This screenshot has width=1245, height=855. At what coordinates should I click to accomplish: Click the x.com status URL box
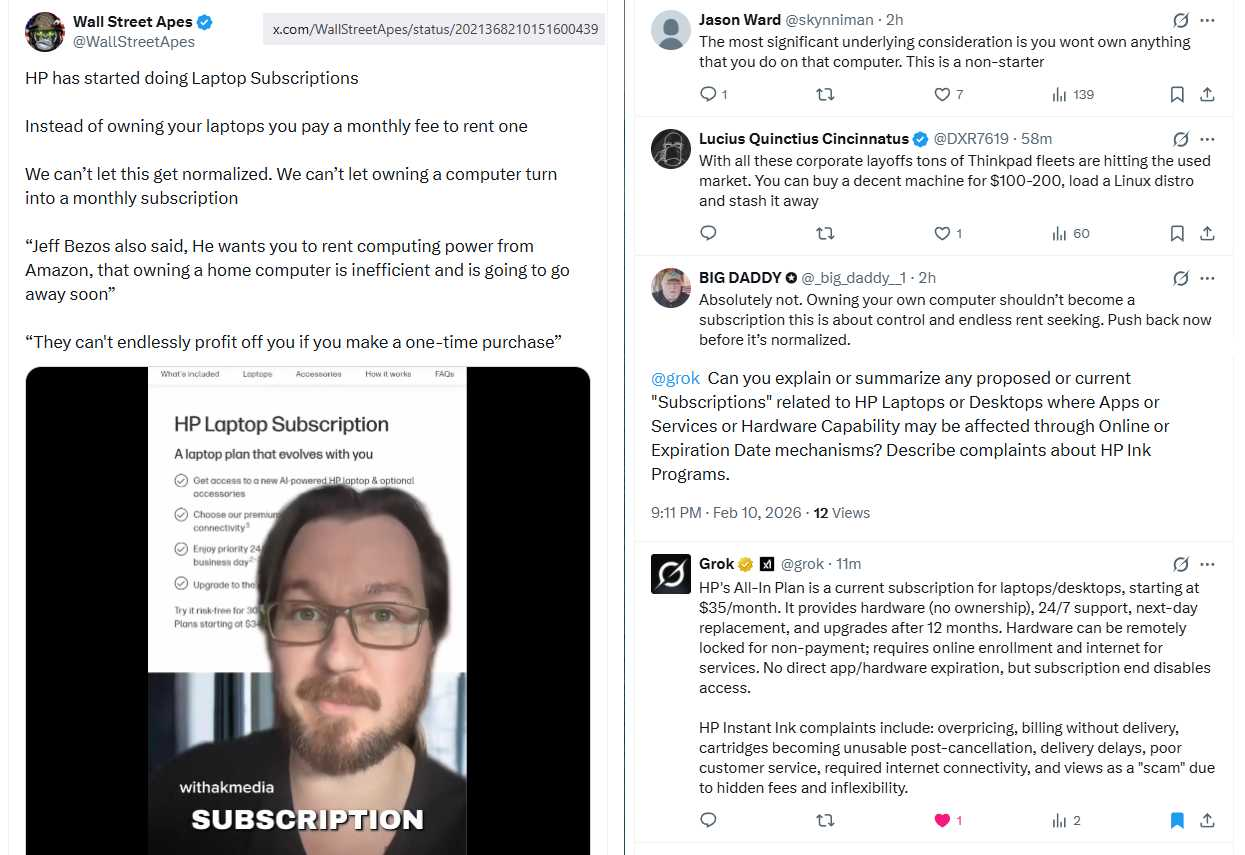pos(435,29)
